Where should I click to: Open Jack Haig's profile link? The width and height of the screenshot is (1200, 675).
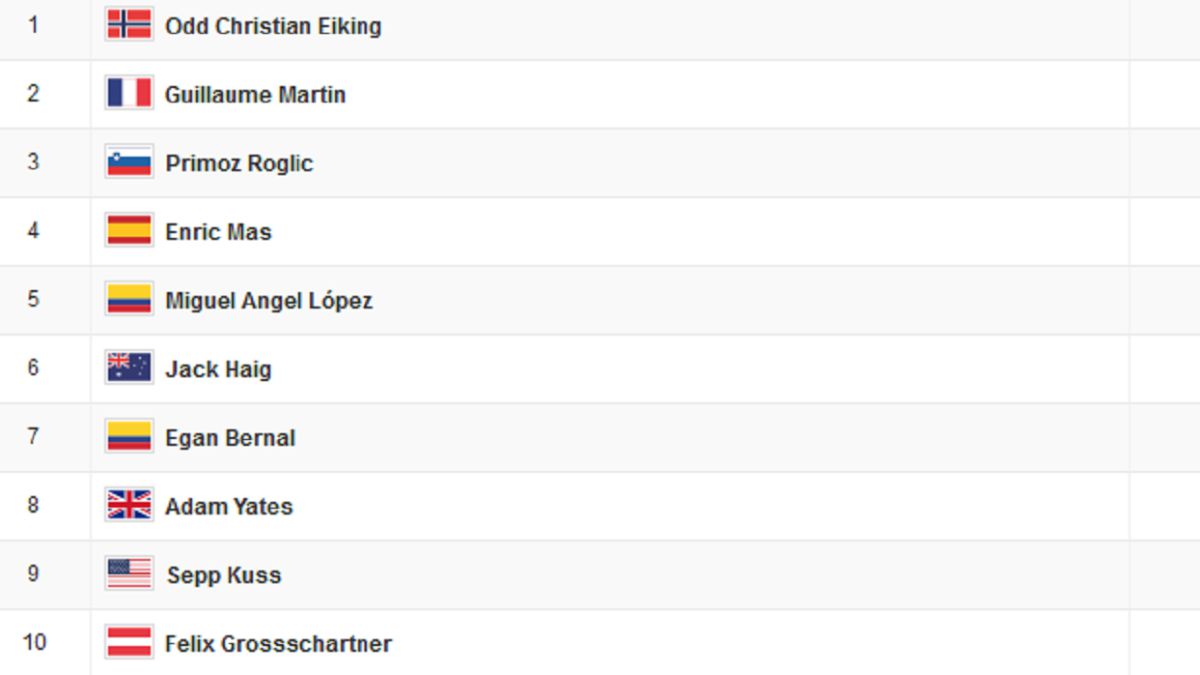pos(218,370)
